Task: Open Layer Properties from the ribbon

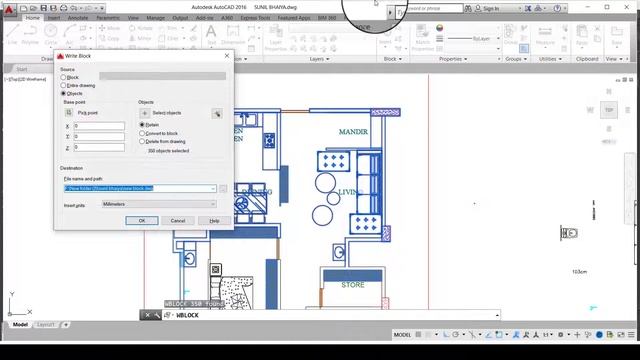Action: pyautogui.click(x=276, y=38)
